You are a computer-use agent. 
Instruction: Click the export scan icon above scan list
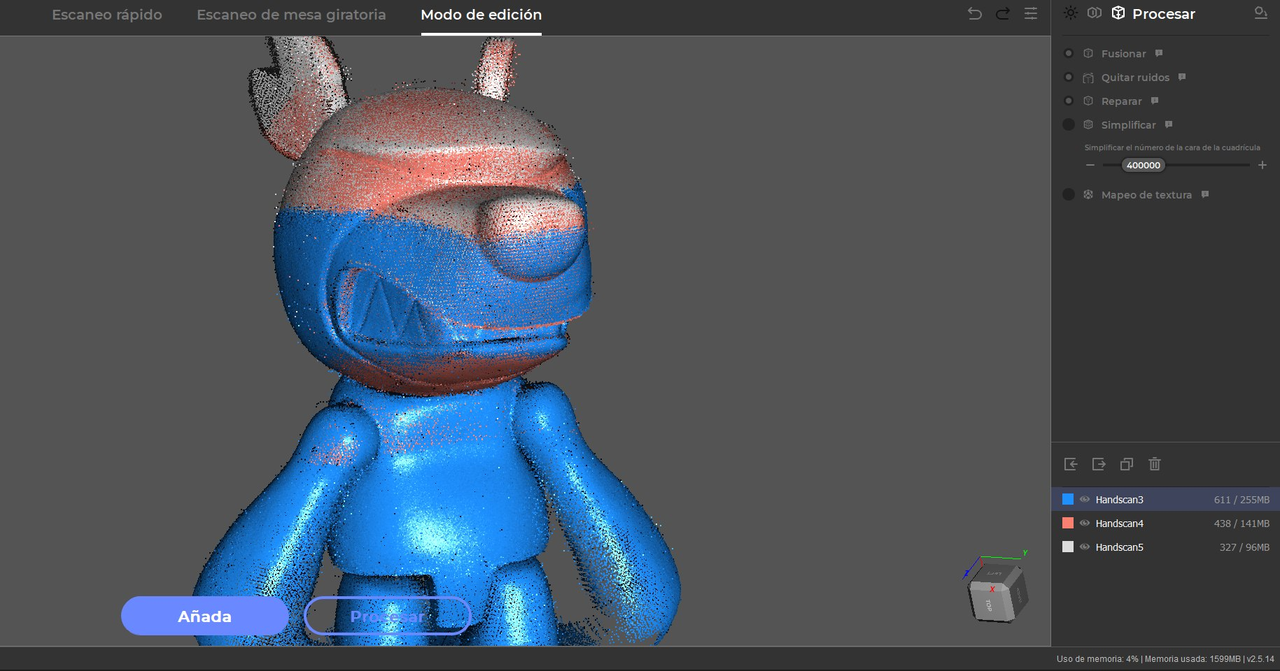pos(1099,464)
